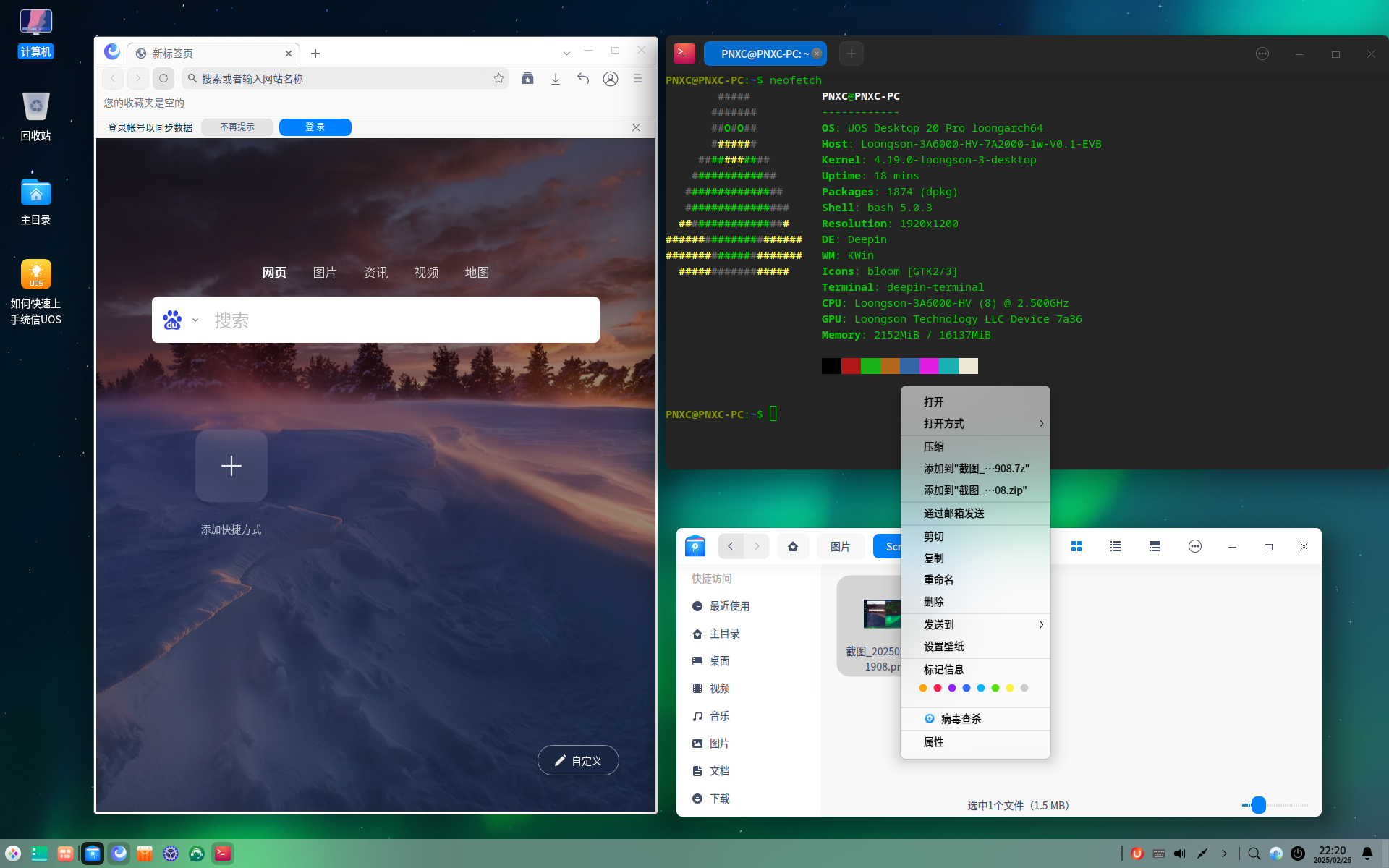Viewport: 1389px width, 868px height.
Task: Switch file manager to list view
Action: click(x=1116, y=547)
